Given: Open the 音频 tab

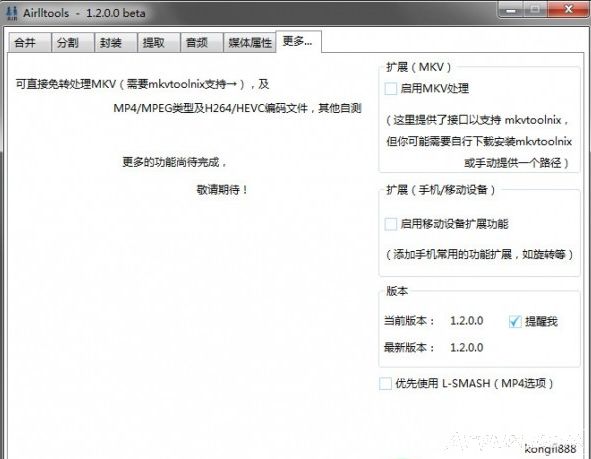Looking at the screenshot, I should [x=202, y=43].
